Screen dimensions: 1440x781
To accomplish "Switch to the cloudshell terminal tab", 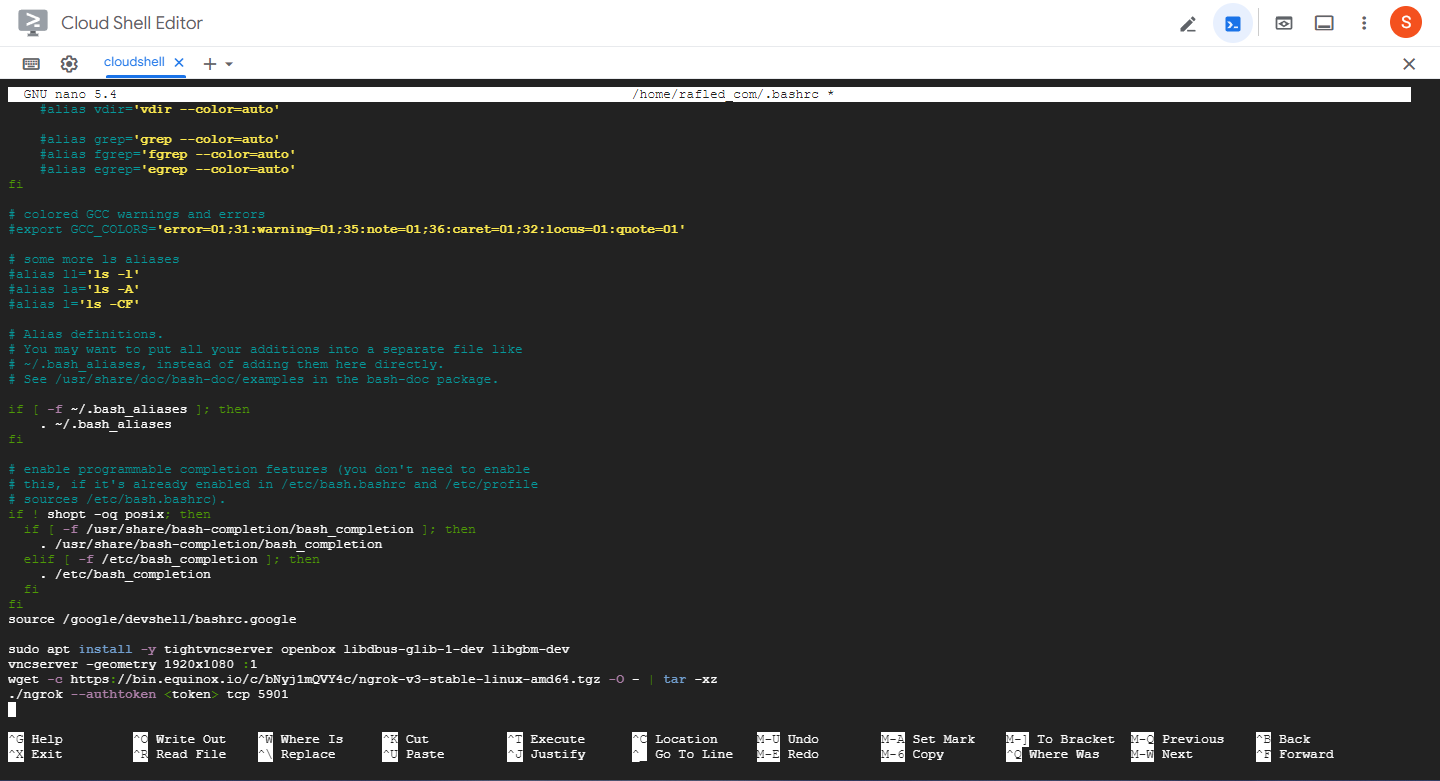I will (x=134, y=62).
